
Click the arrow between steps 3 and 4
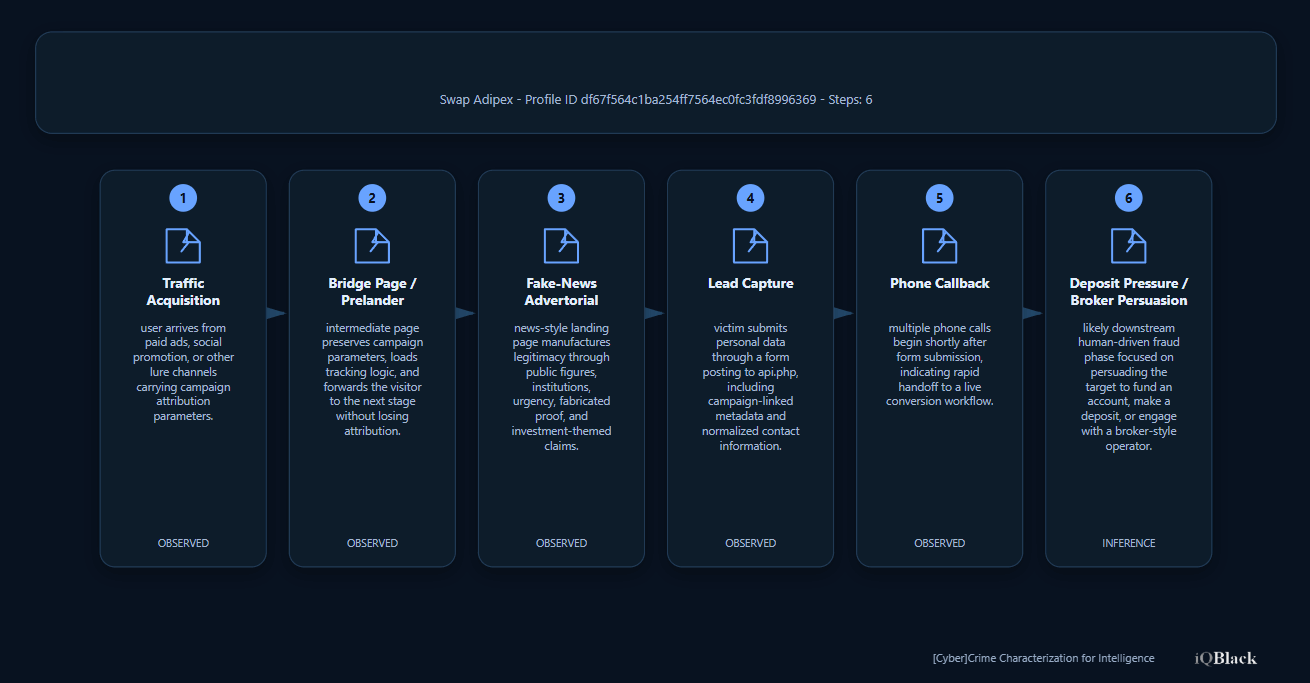click(x=654, y=313)
